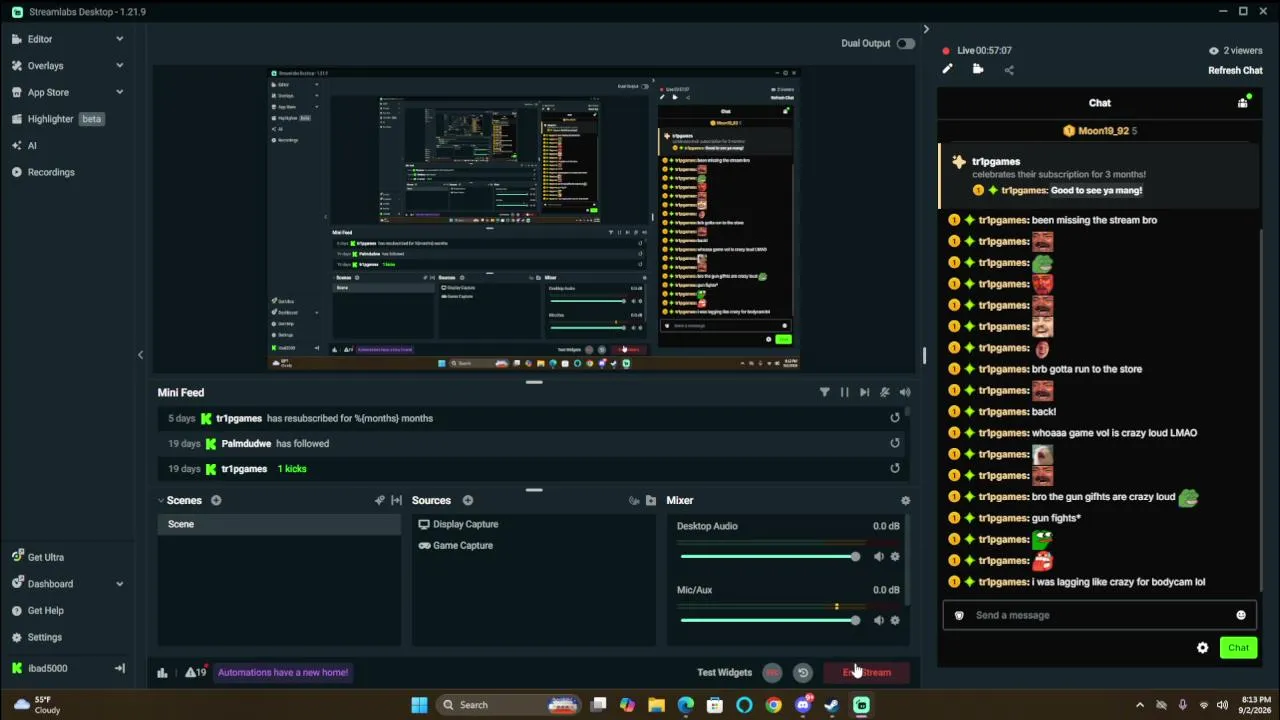Open Mic/Aux settings gear

895,620
